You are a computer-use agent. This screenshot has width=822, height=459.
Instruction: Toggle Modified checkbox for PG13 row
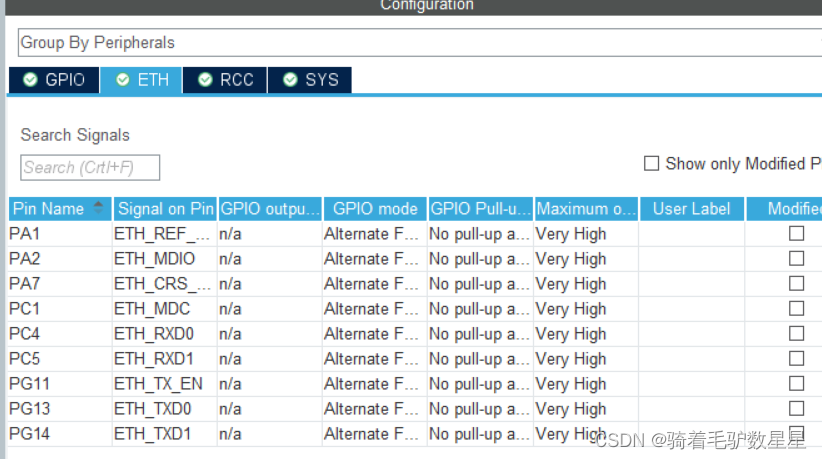pos(796,408)
